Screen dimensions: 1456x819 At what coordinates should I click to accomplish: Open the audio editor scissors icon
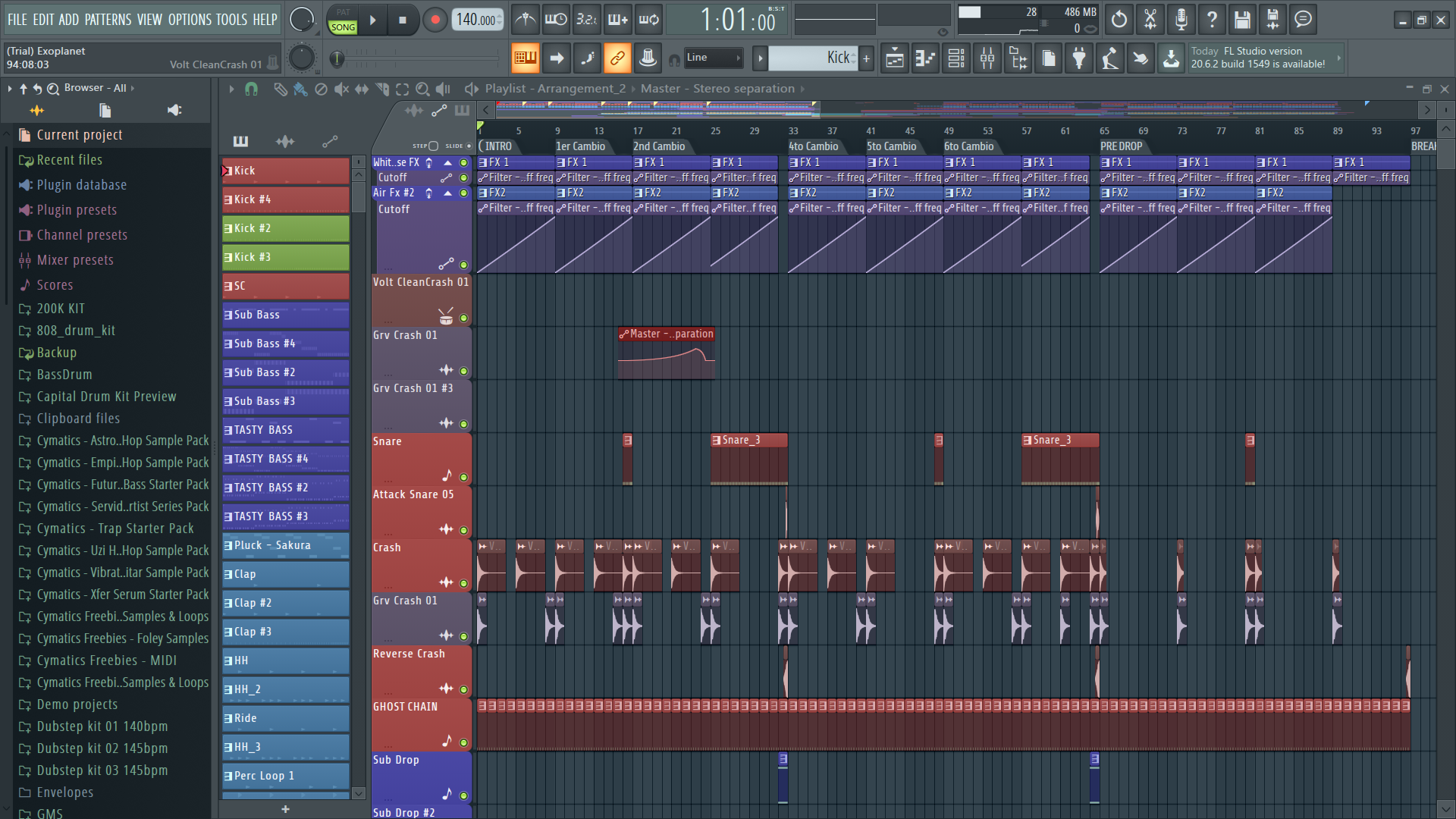1150,20
